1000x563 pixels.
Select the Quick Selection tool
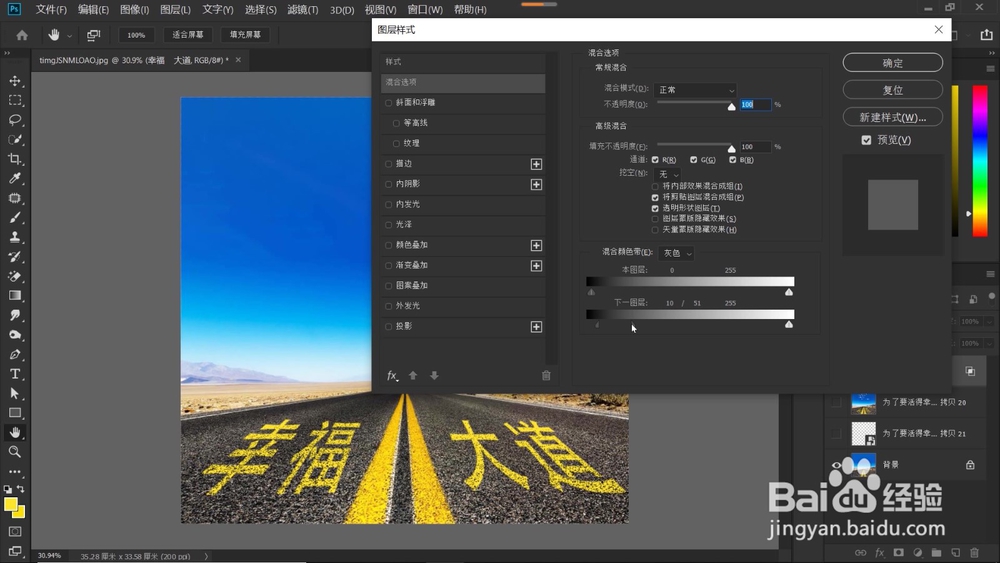pos(15,140)
